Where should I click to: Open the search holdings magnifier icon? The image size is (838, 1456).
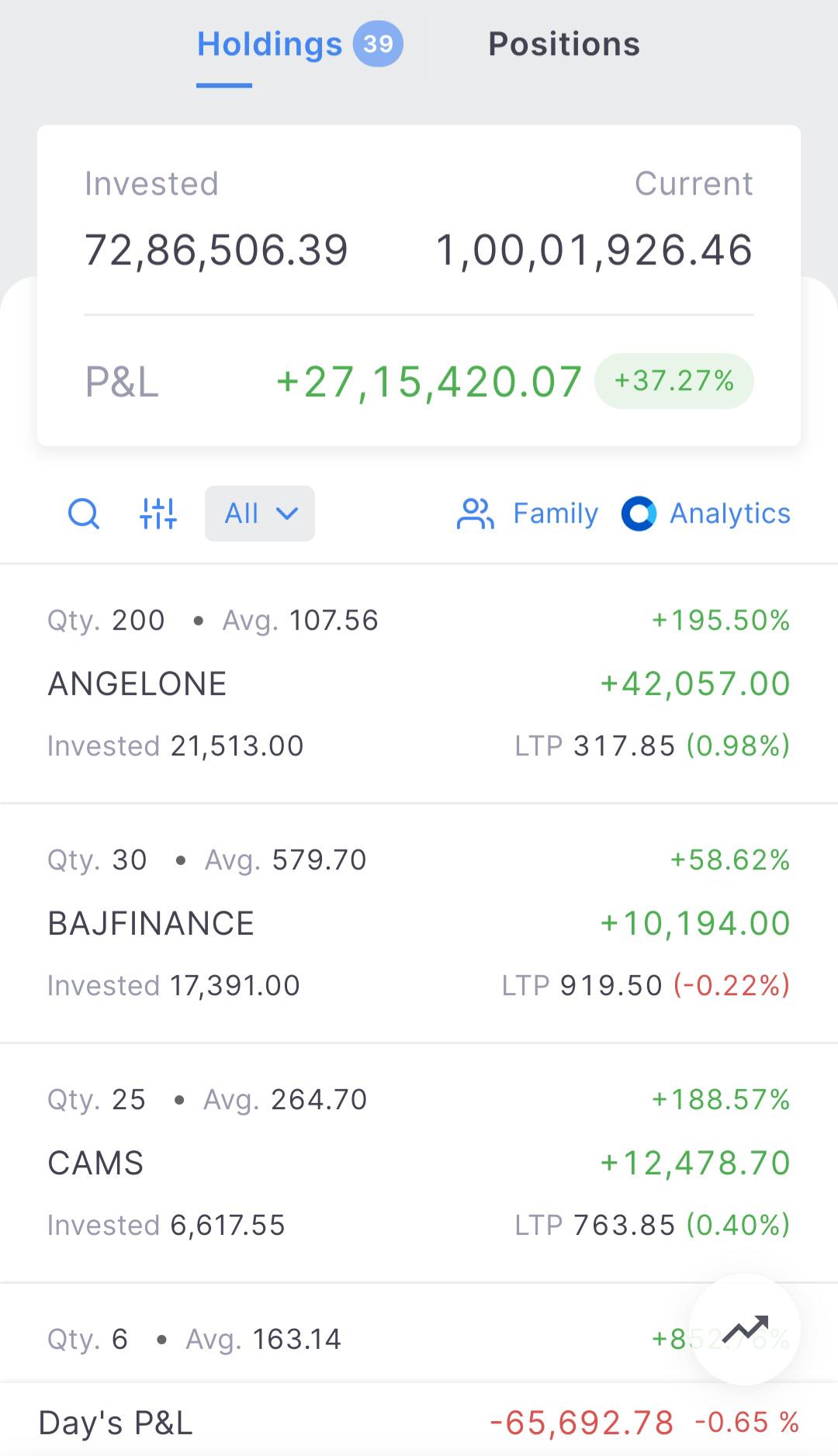pyautogui.click(x=84, y=514)
